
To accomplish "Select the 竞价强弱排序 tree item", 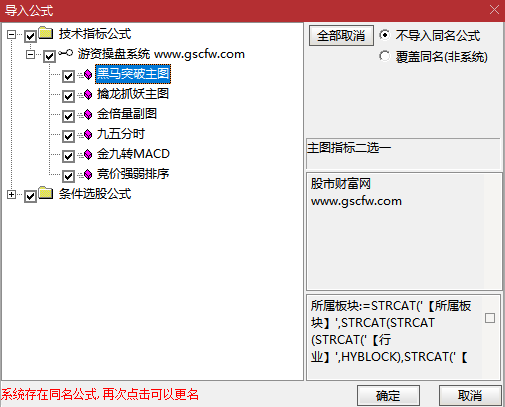I will point(133,174).
